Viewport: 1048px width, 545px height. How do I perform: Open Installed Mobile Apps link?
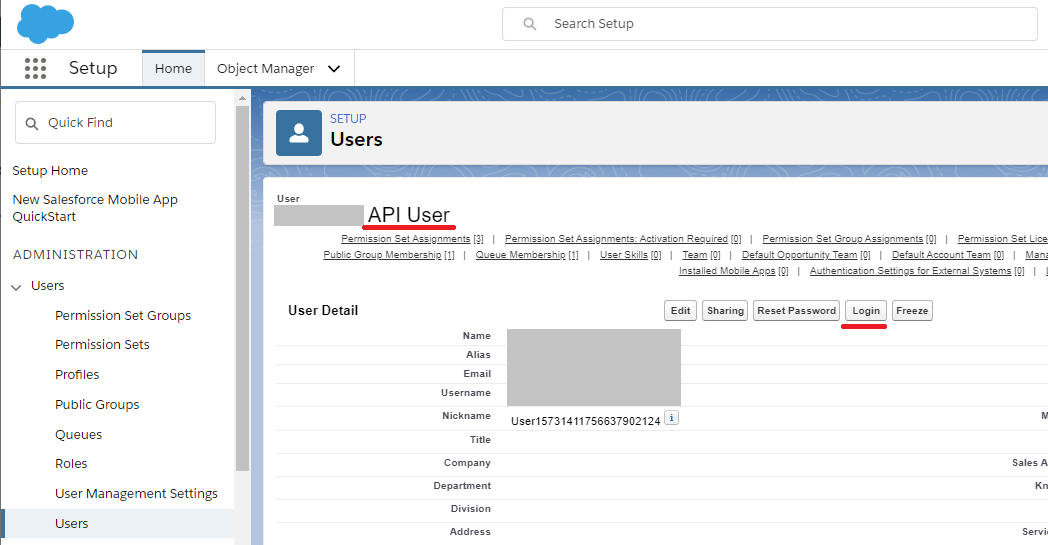[734, 271]
